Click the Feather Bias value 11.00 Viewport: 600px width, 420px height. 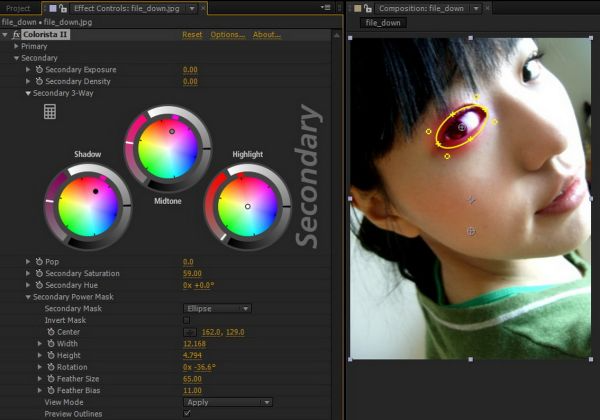[192, 391]
